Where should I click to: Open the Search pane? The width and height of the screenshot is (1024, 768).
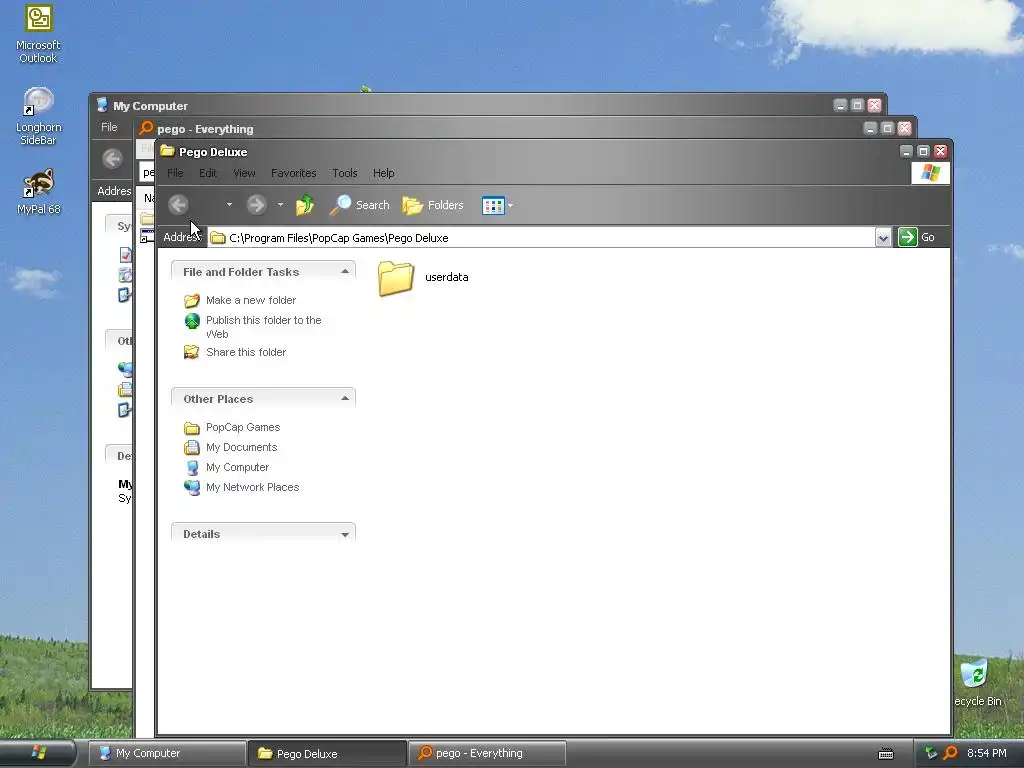click(x=359, y=205)
